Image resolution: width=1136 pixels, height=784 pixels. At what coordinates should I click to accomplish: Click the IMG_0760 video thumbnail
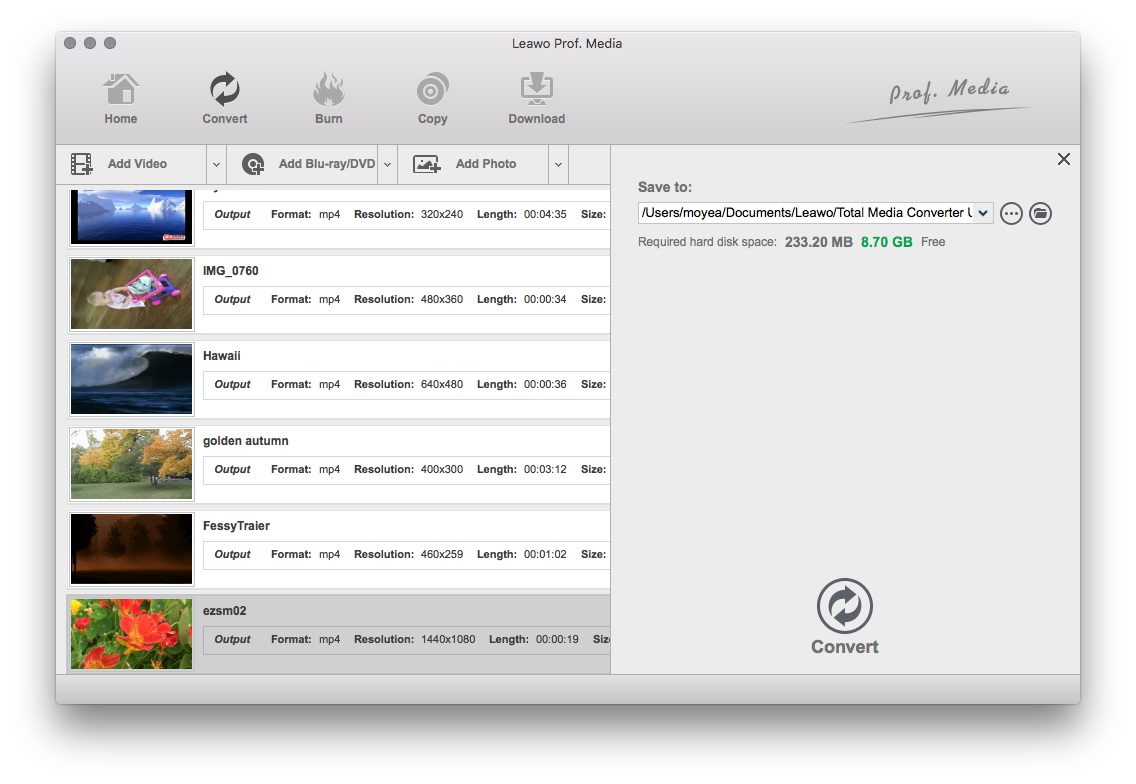point(131,294)
